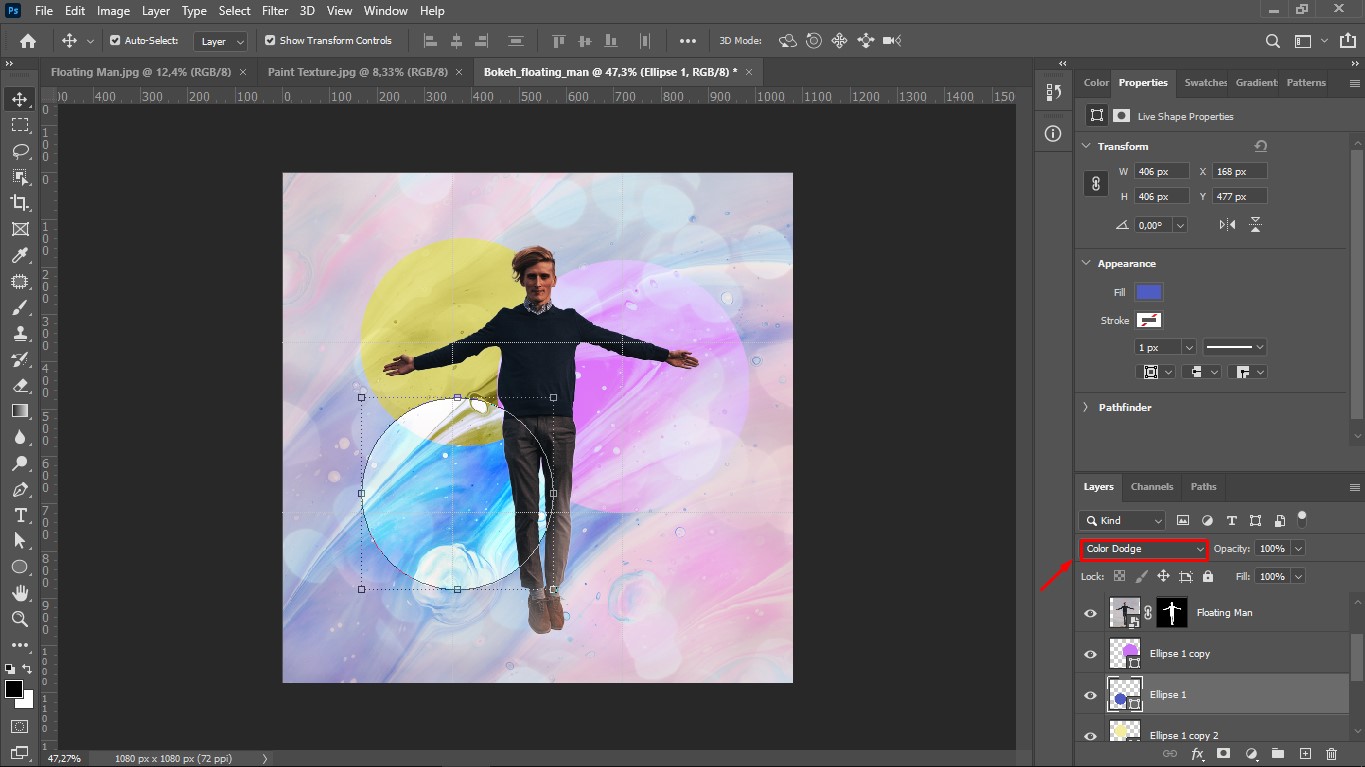Select the Pen tool
This screenshot has height=767, width=1365.
click(x=20, y=489)
